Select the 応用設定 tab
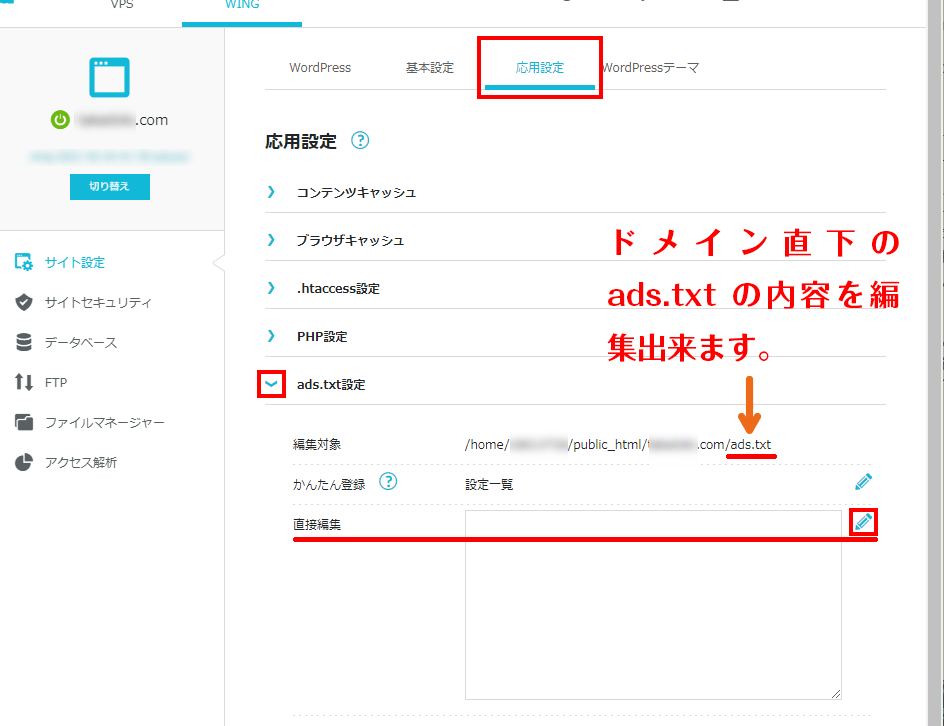The width and height of the screenshot is (944, 726). click(540, 67)
